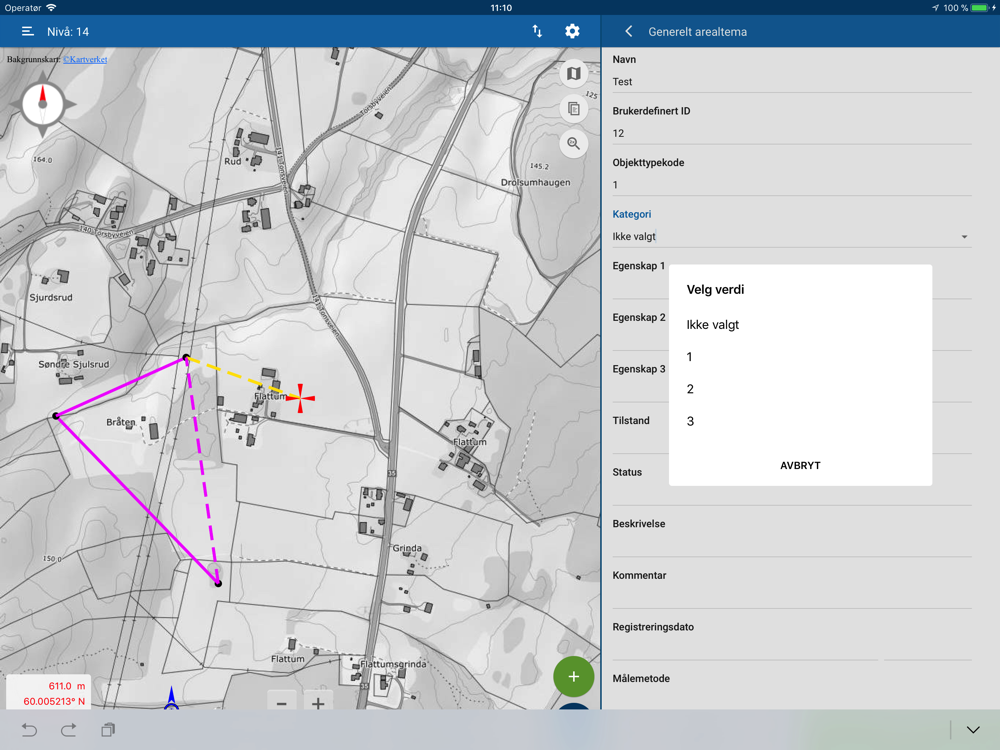Viewport: 1000px width, 750px height.
Task: Zoom in with plus button
Action: pos(318,703)
